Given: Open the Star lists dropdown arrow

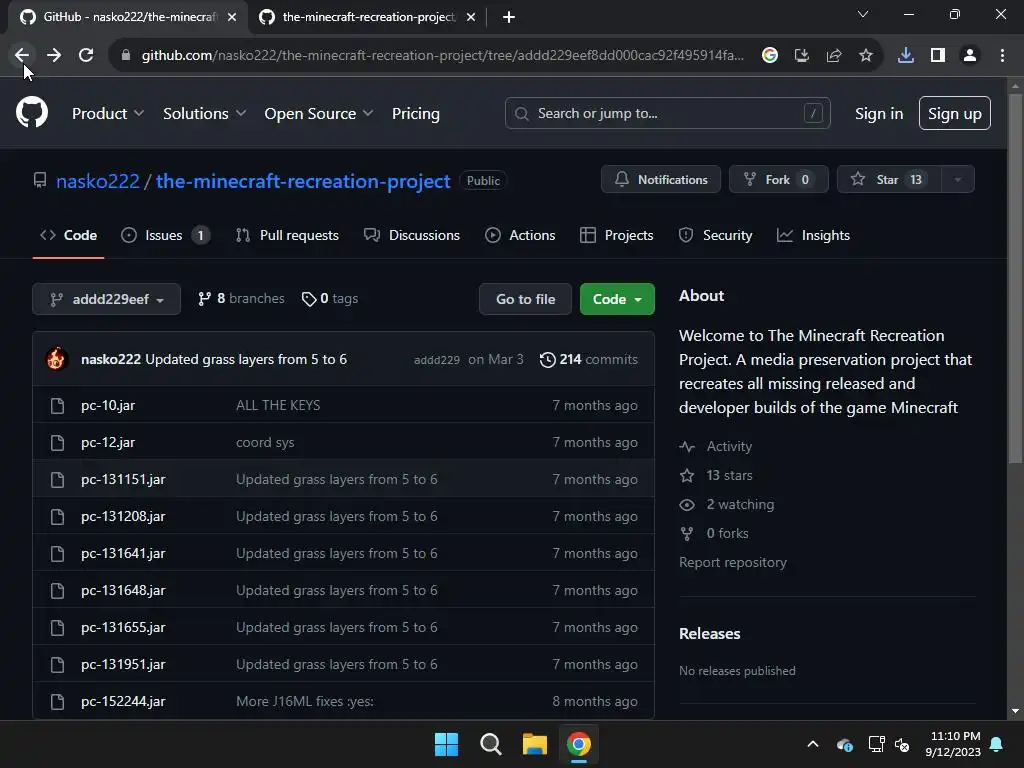Looking at the screenshot, I should 958,180.
